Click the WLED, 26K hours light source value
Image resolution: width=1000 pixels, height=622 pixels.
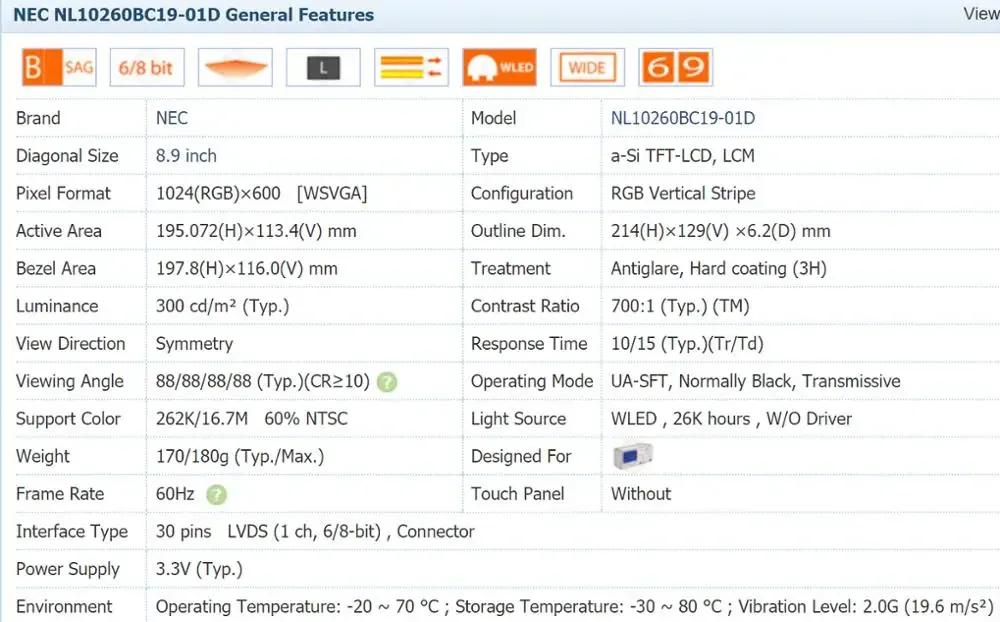tap(731, 419)
